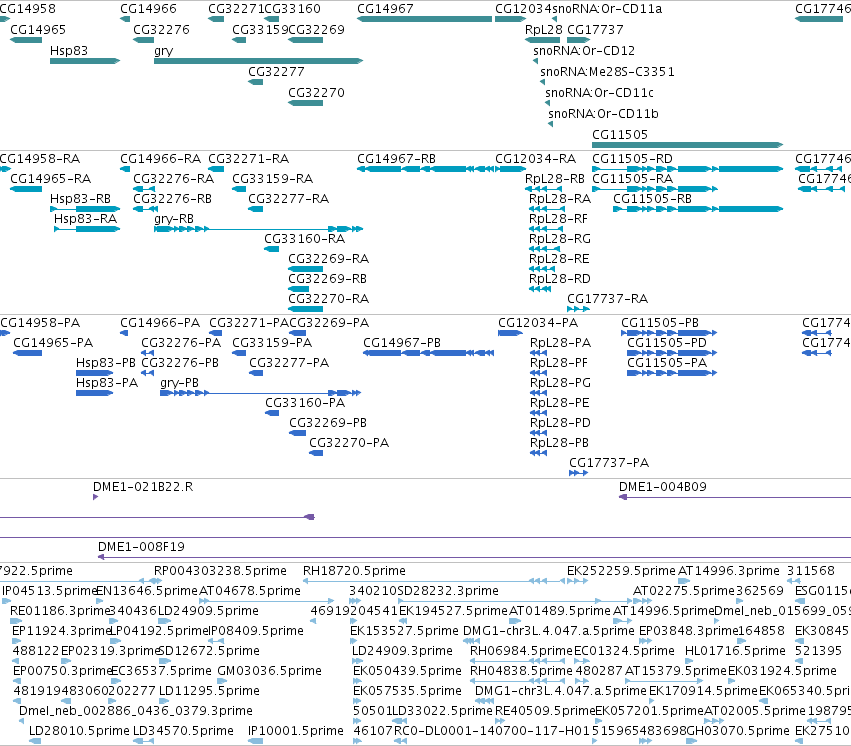This screenshot has width=851, height=746.
Task: Open the CG14967 gene feature
Action: [424, 19]
